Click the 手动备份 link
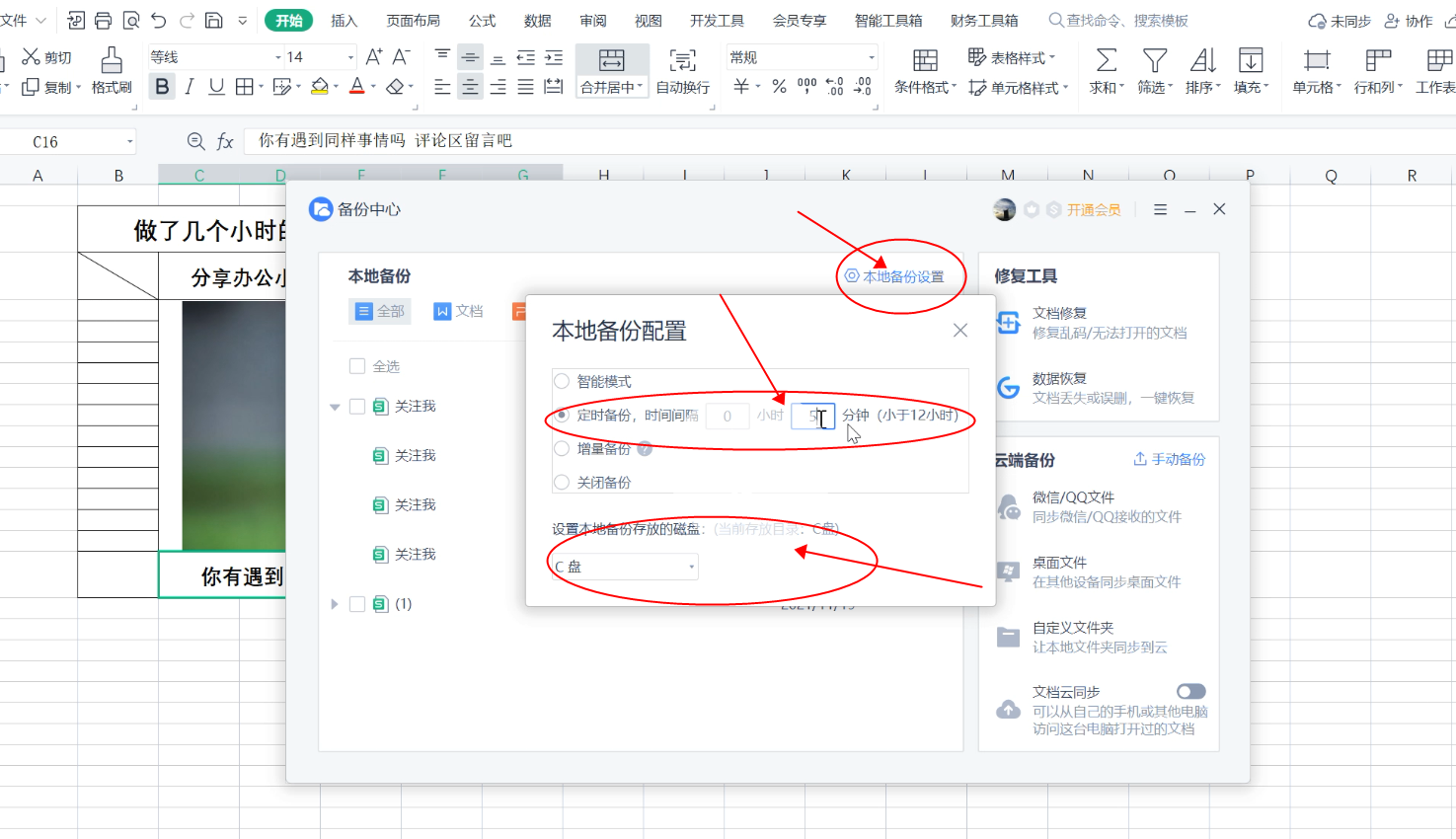1456x839 pixels. click(x=1170, y=459)
